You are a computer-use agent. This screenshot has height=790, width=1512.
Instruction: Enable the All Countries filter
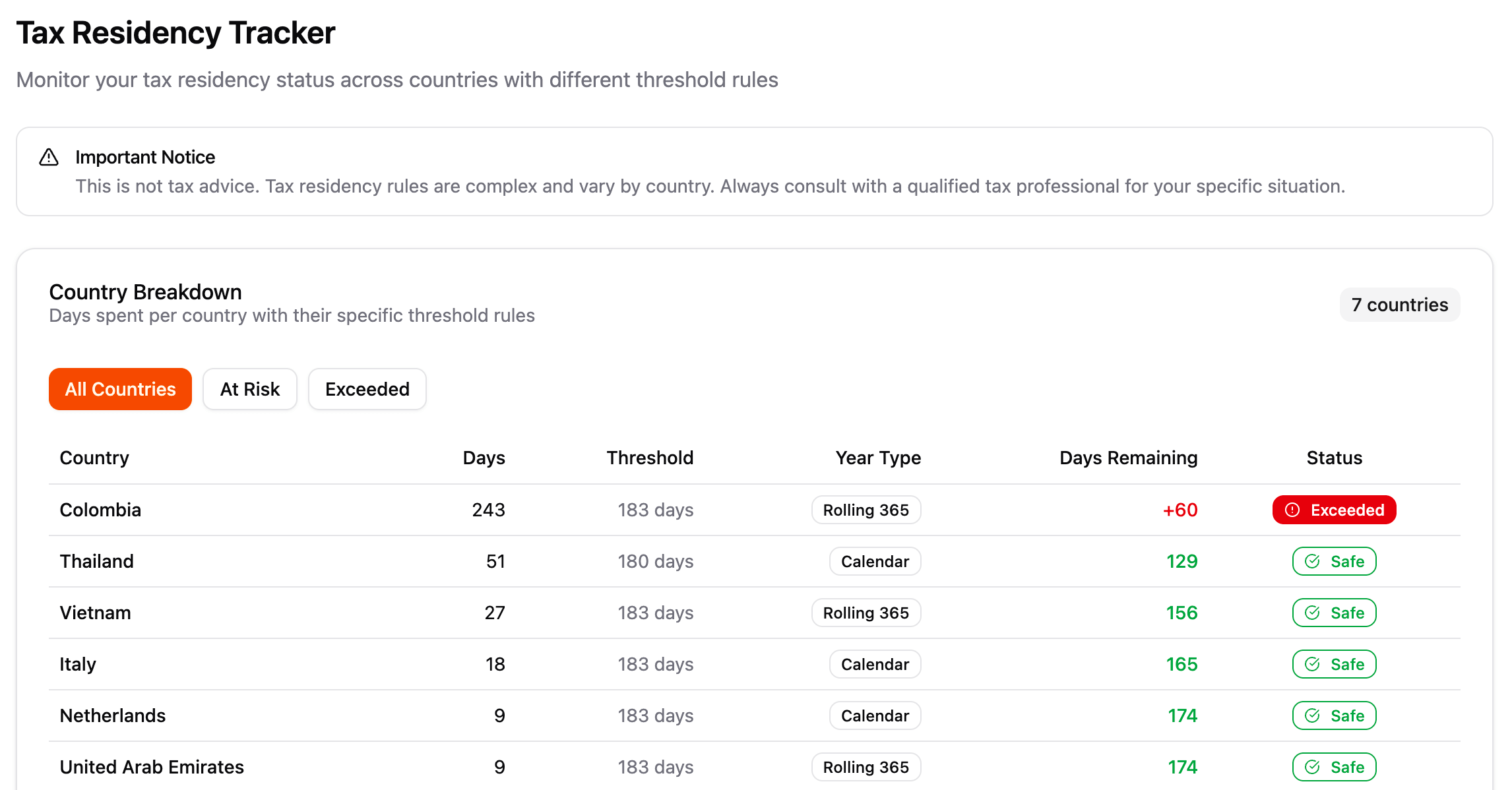point(119,389)
